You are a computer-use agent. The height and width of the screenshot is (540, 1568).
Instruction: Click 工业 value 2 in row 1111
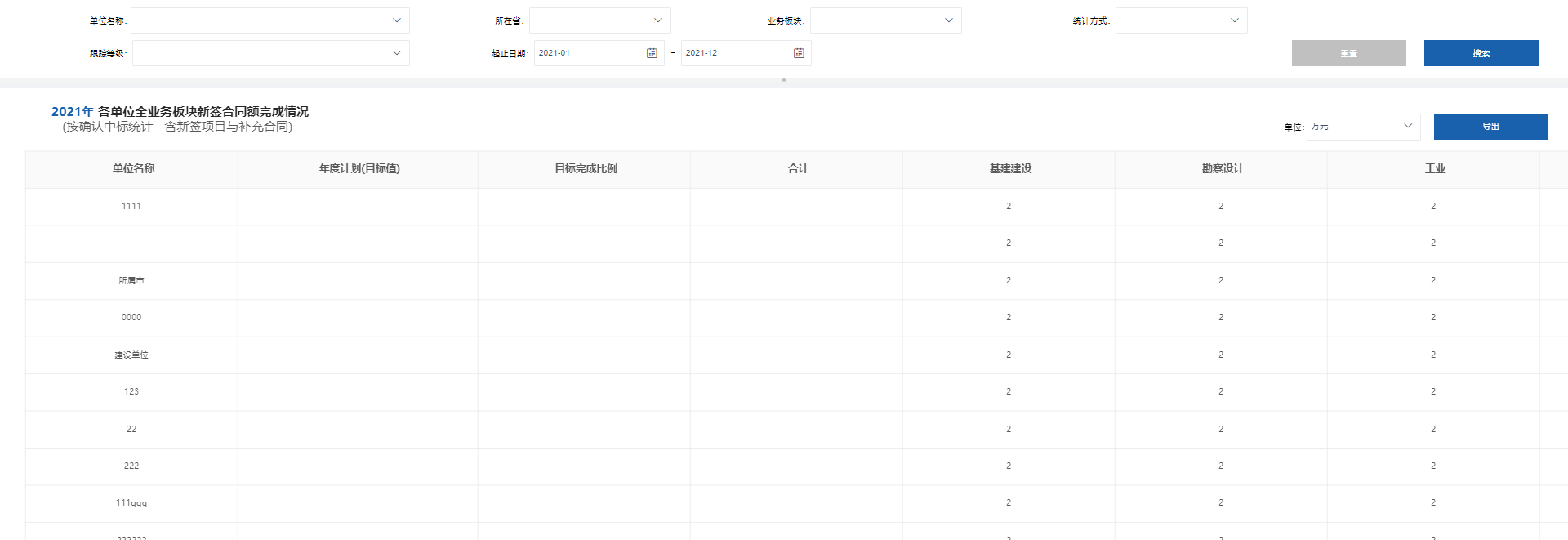pos(1433,206)
